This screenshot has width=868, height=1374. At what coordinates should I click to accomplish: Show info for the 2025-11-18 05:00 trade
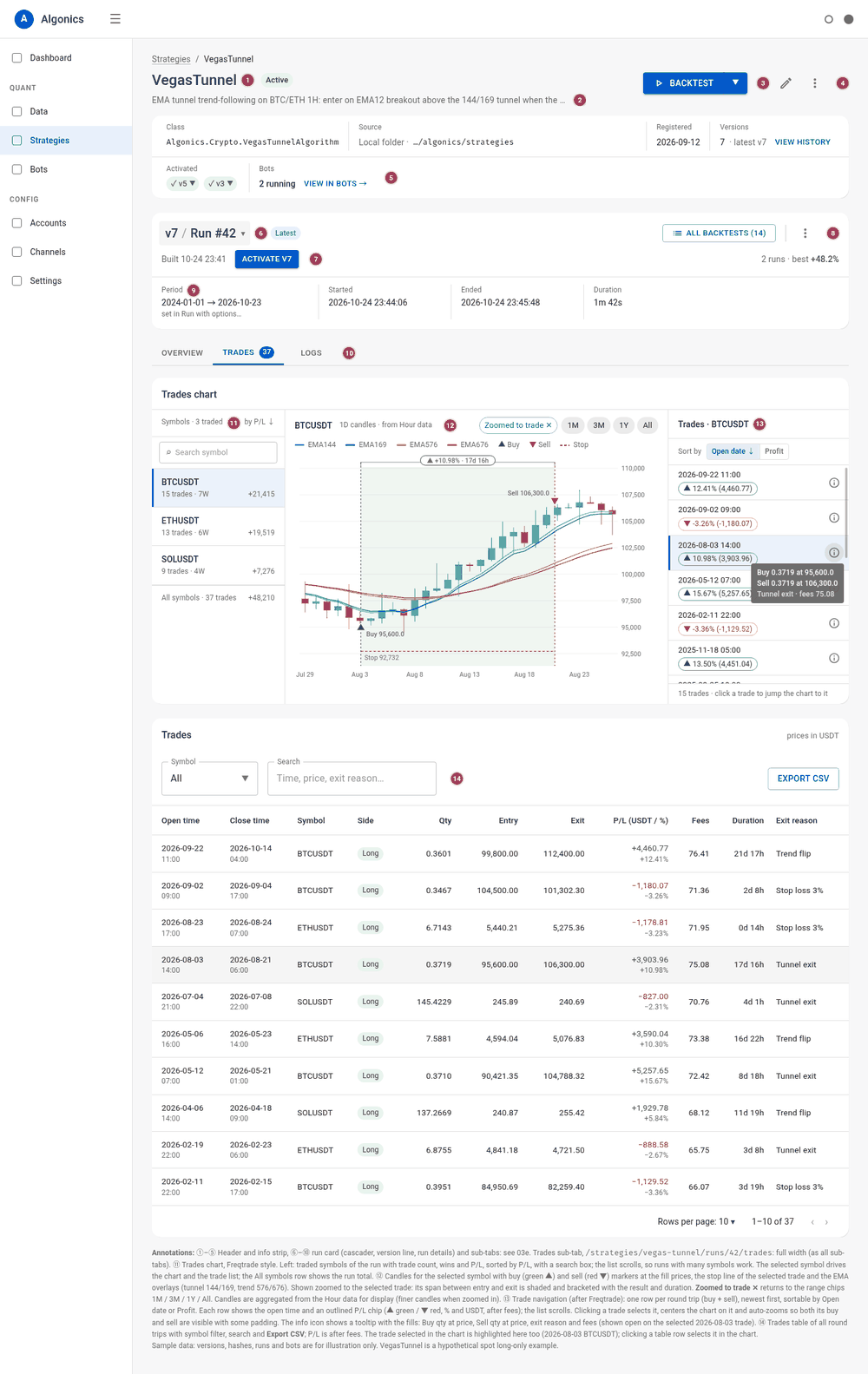click(x=834, y=658)
